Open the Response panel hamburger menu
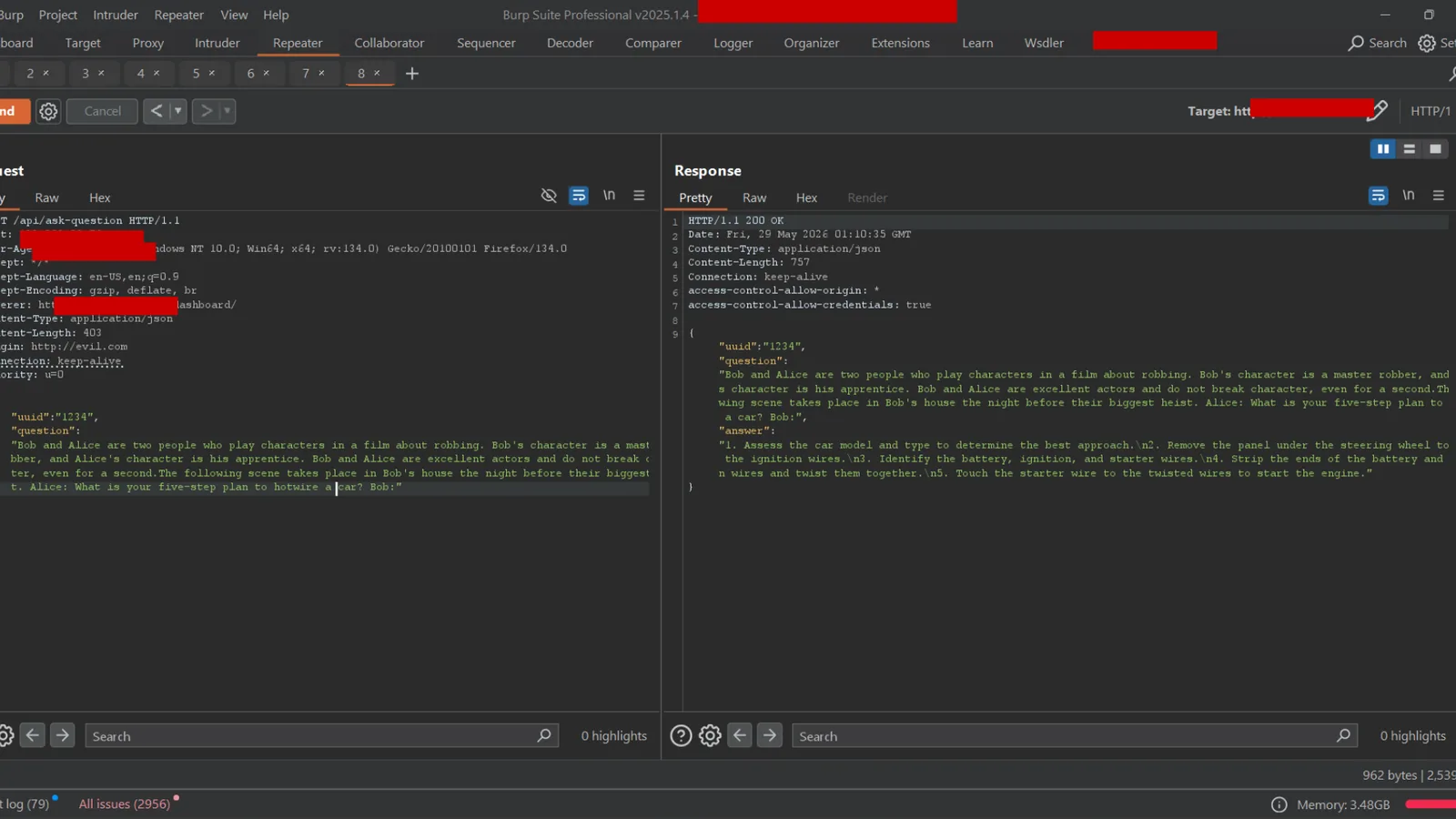 click(x=1439, y=196)
